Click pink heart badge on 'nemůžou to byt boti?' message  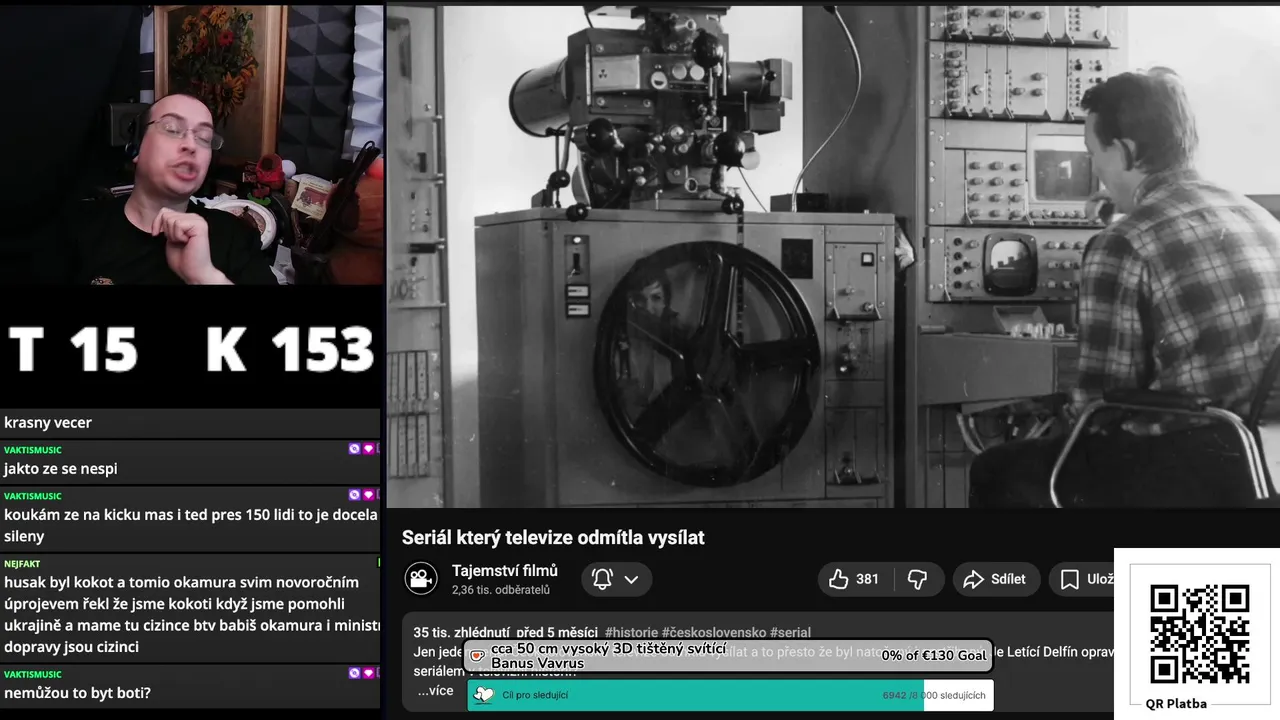[x=368, y=673]
